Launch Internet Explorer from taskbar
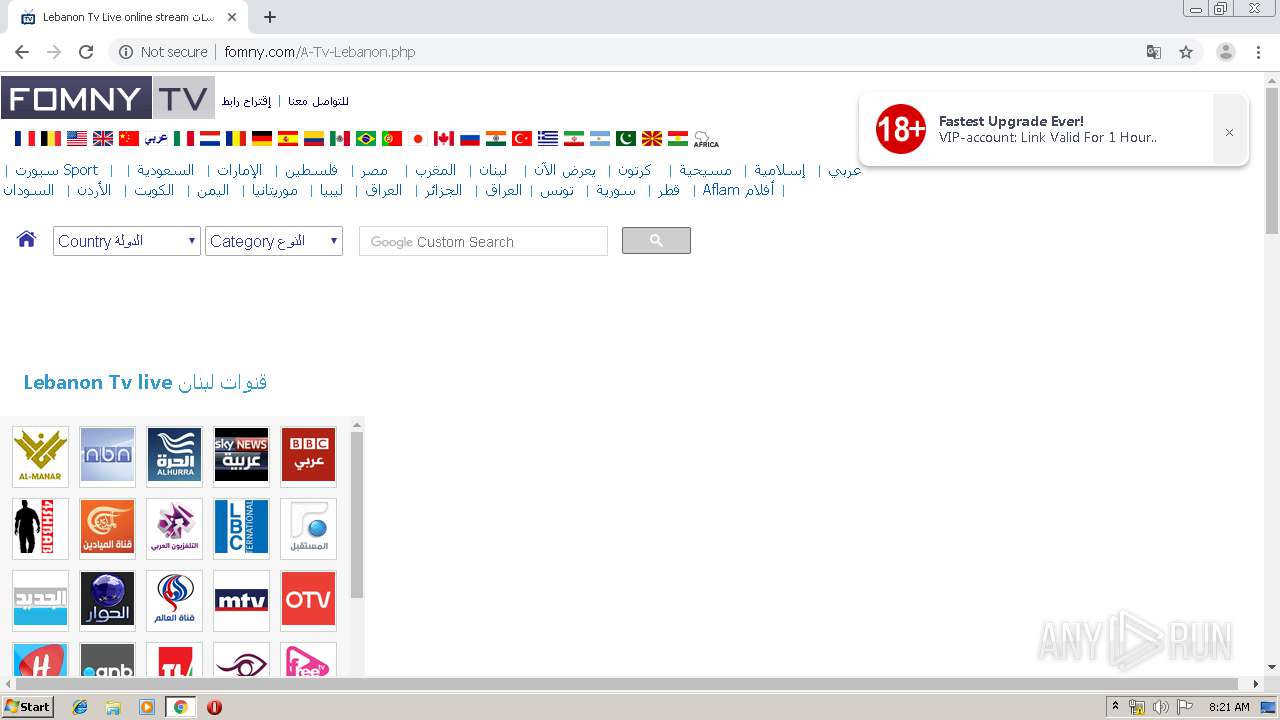 point(80,707)
